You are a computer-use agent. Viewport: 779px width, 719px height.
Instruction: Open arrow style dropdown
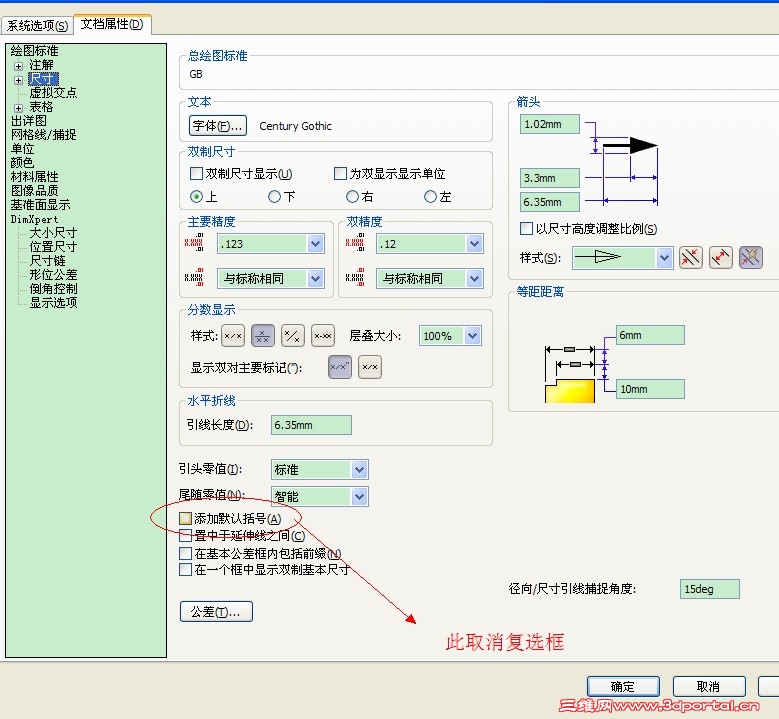(664, 258)
